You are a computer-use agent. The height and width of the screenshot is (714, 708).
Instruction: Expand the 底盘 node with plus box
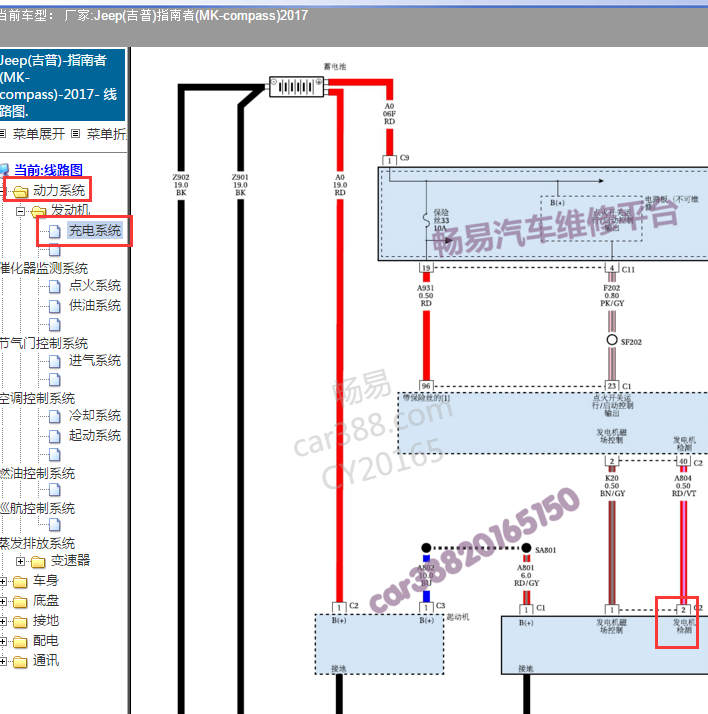coord(3,602)
